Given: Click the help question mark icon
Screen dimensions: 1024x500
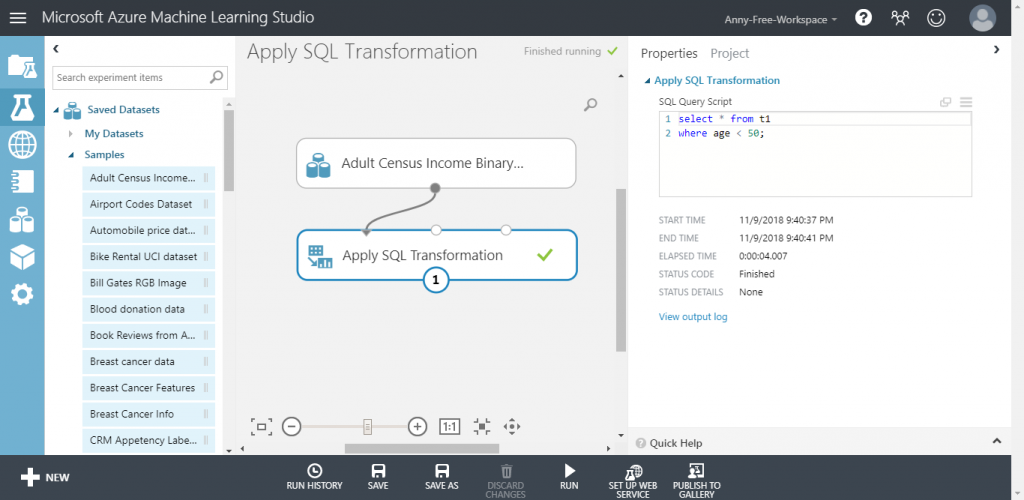Looking at the screenshot, I should click(x=863, y=18).
